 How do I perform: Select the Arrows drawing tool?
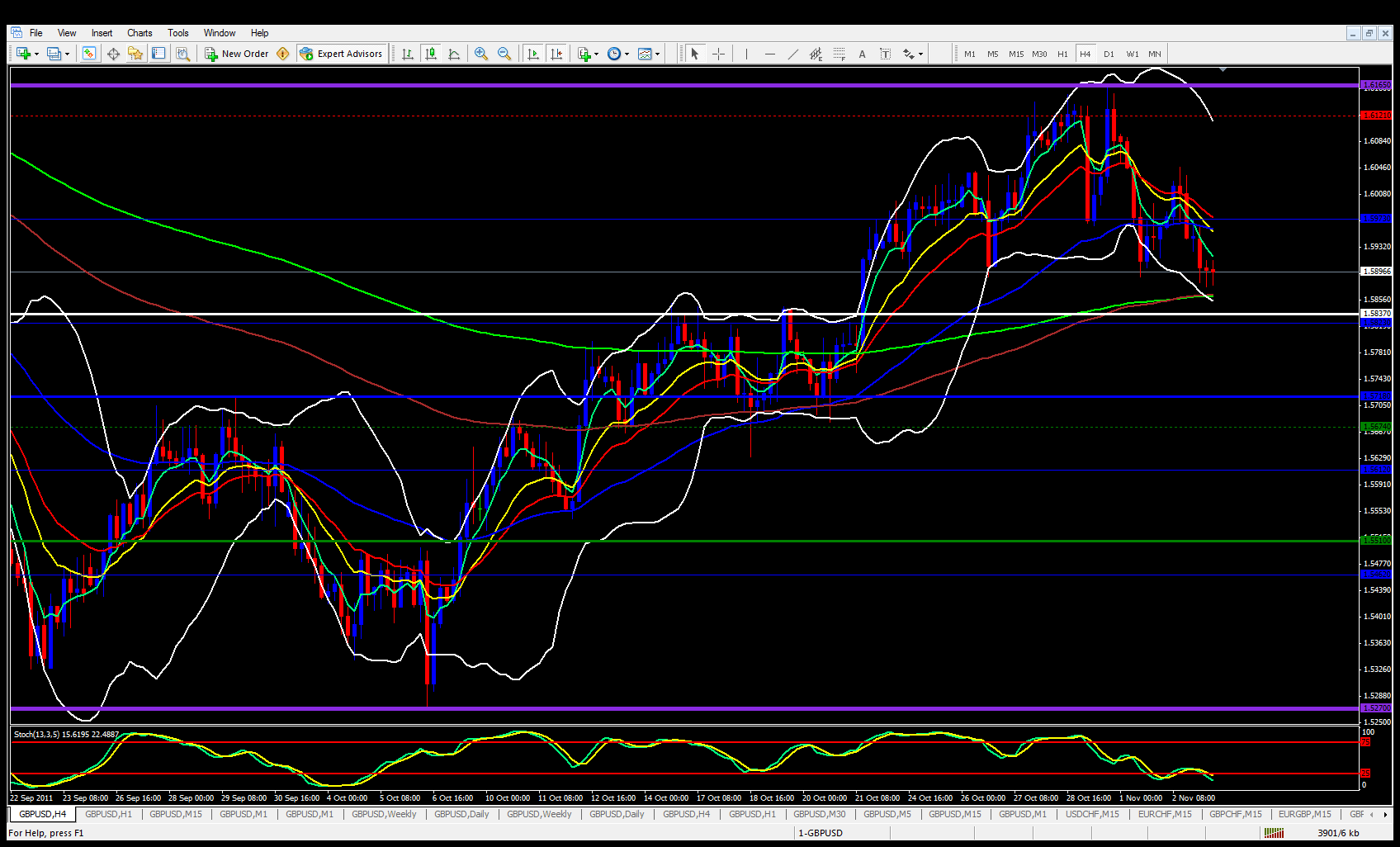point(908,54)
